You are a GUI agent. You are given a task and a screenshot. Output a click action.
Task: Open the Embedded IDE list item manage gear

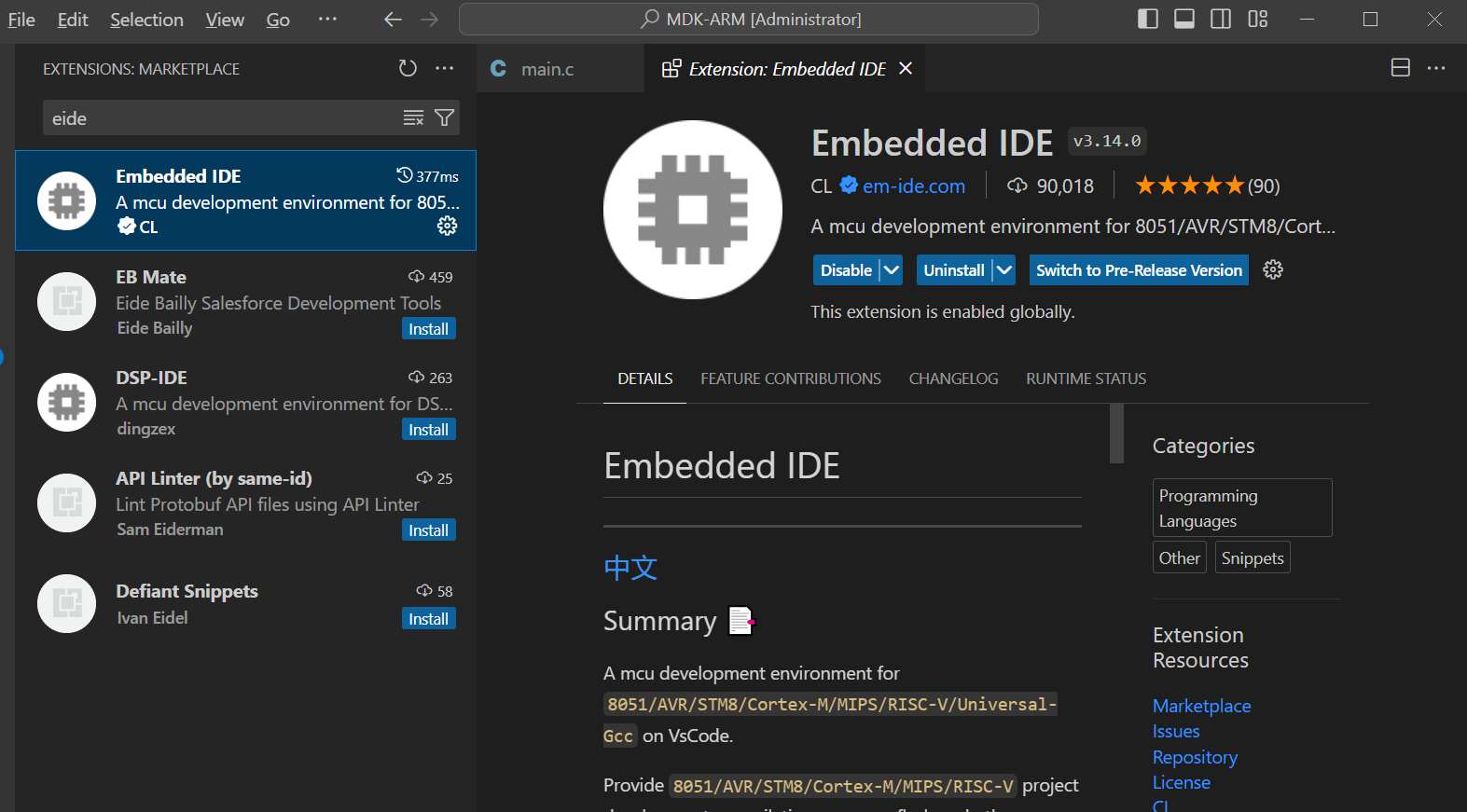[448, 226]
